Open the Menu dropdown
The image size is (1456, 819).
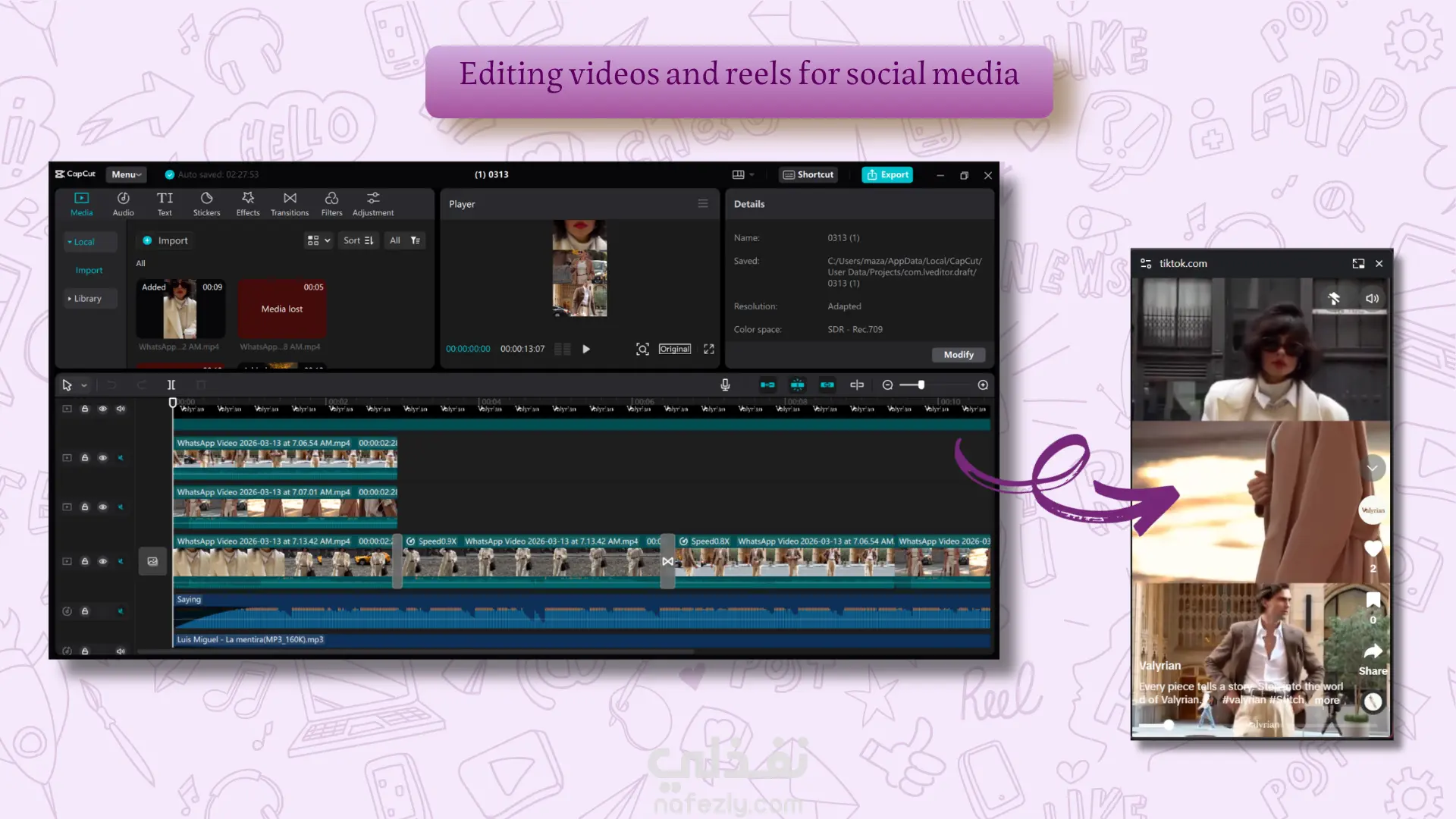126,174
